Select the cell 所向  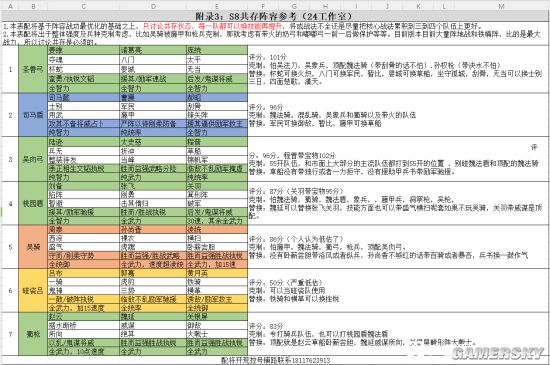[83, 334]
